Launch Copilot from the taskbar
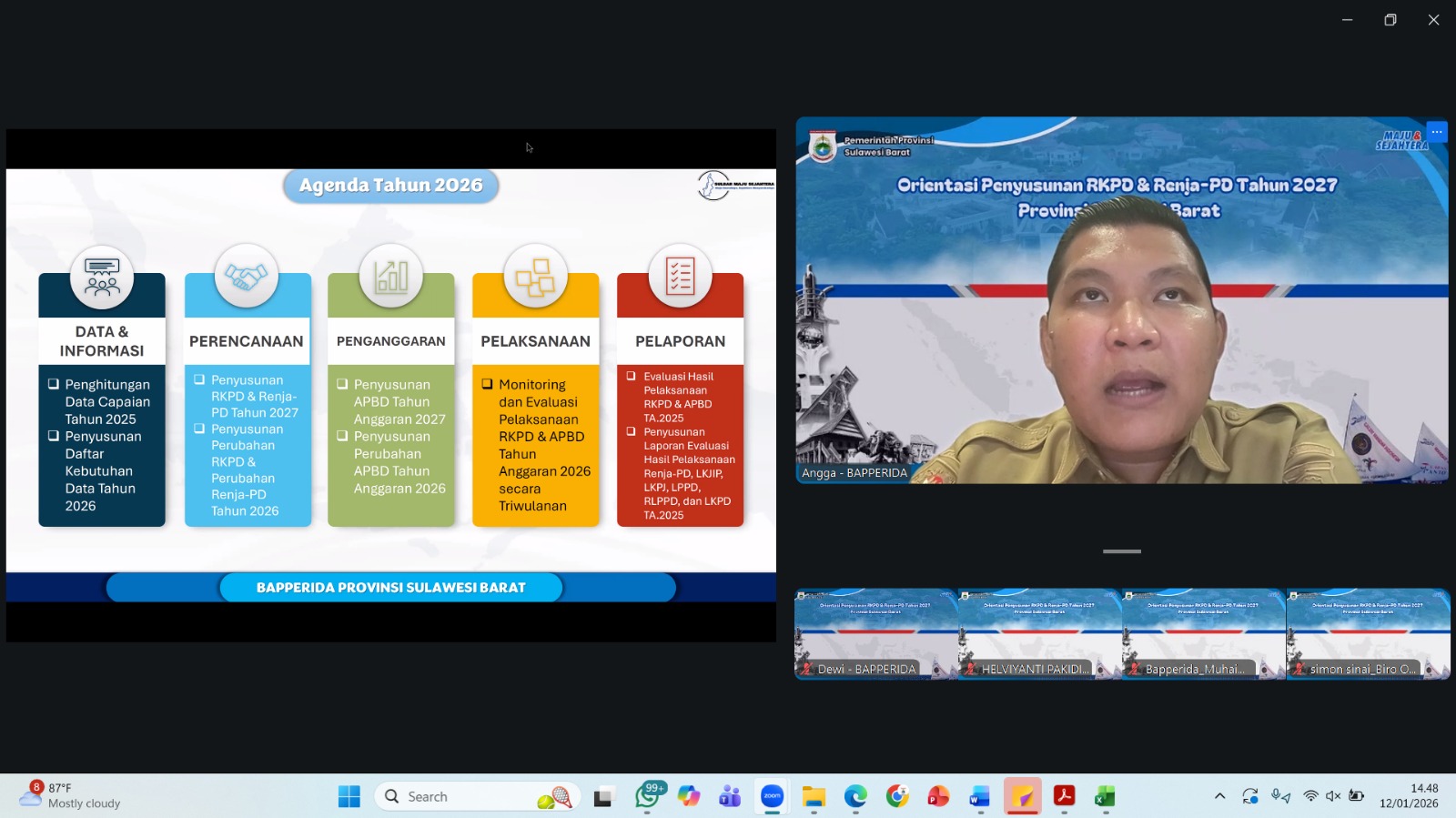The width and height of the screenshot is (1456, 818). pyautogui.click(x=689, y=797)
